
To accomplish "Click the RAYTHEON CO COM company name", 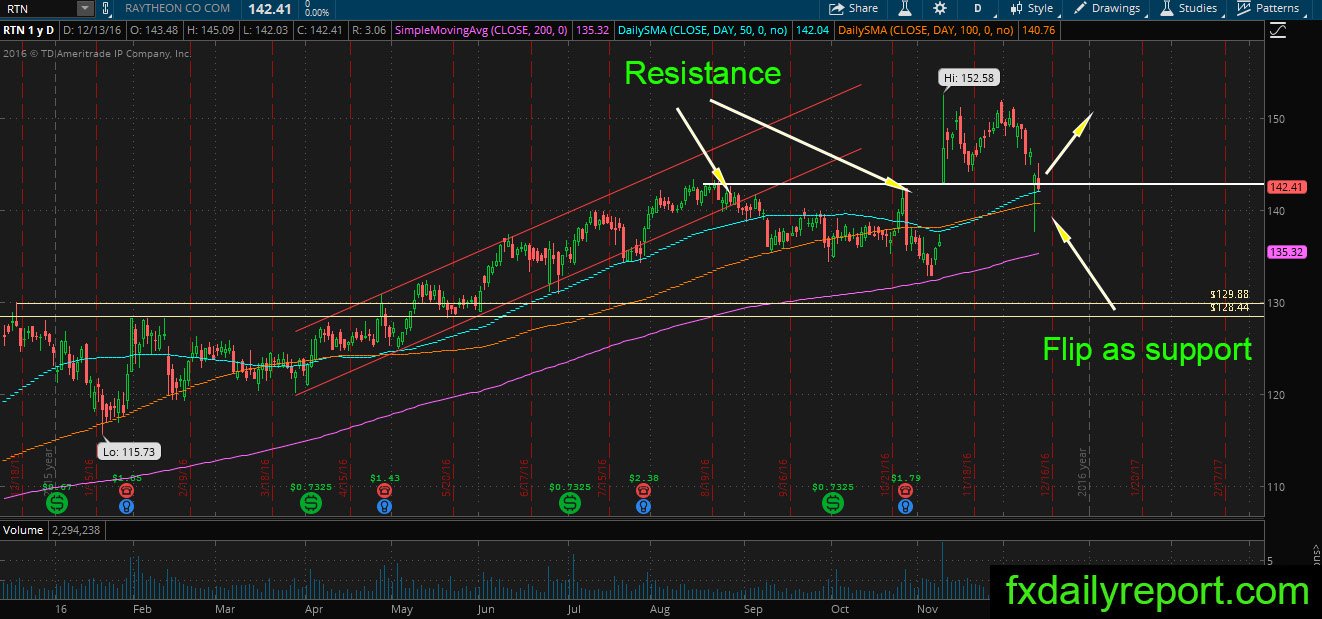I will (177, 9).
